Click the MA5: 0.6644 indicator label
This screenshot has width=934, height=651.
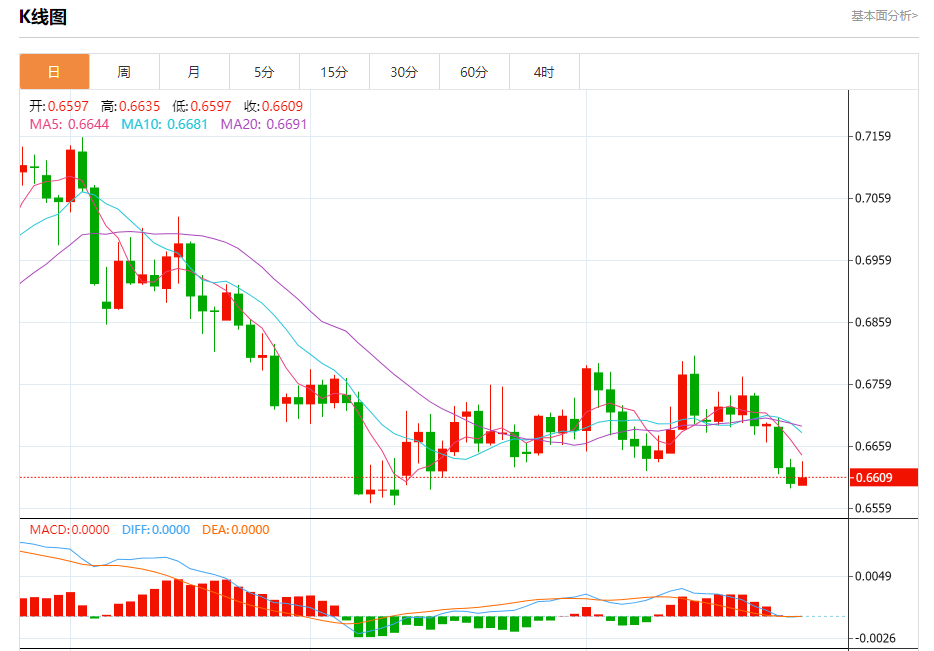[69, 124]
